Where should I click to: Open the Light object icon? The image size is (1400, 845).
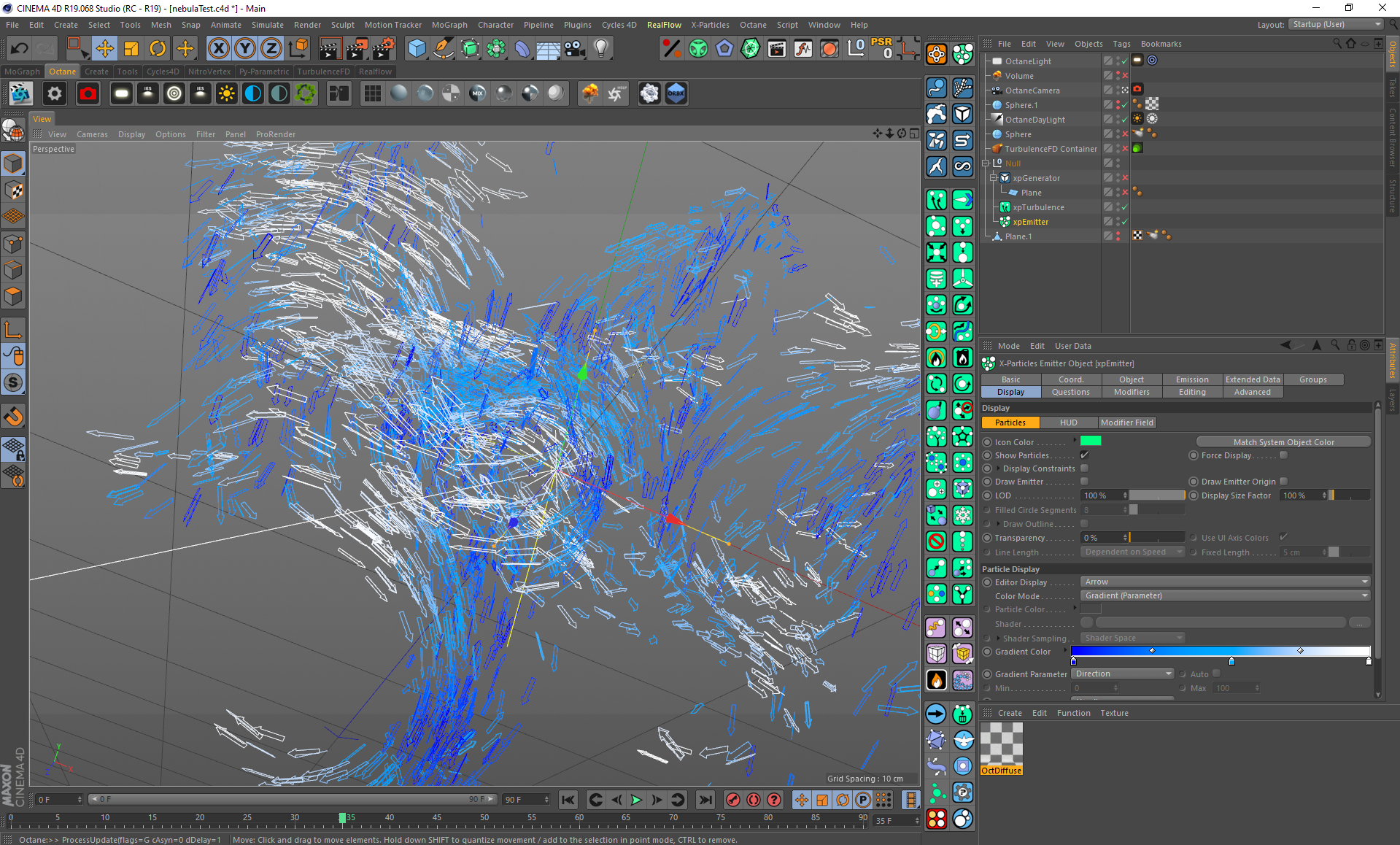tap(601, 49)
